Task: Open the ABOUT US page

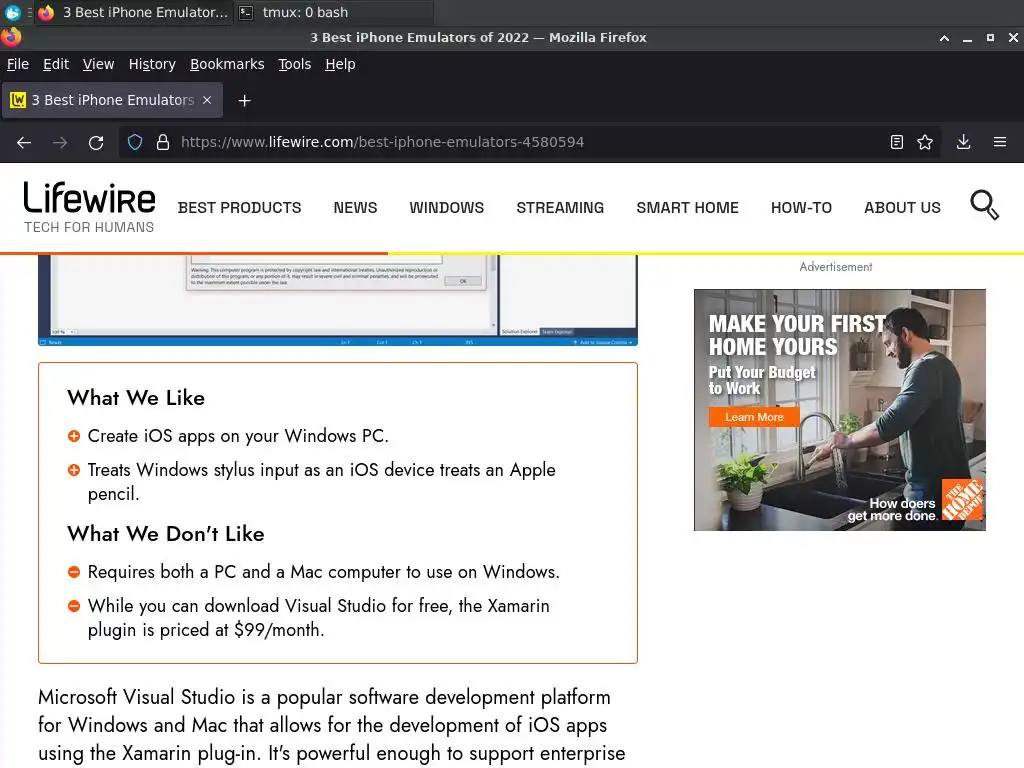Action: [x=903, y=208]
